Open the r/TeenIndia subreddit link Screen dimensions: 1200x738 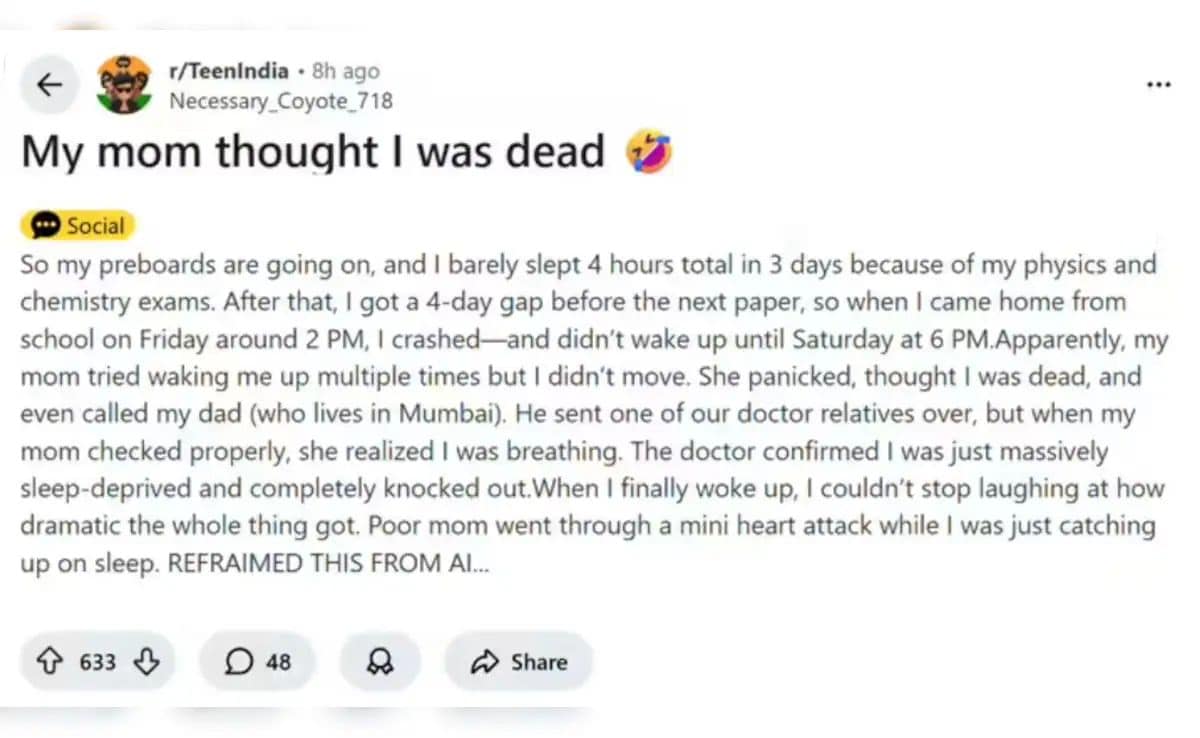point(229,71)
